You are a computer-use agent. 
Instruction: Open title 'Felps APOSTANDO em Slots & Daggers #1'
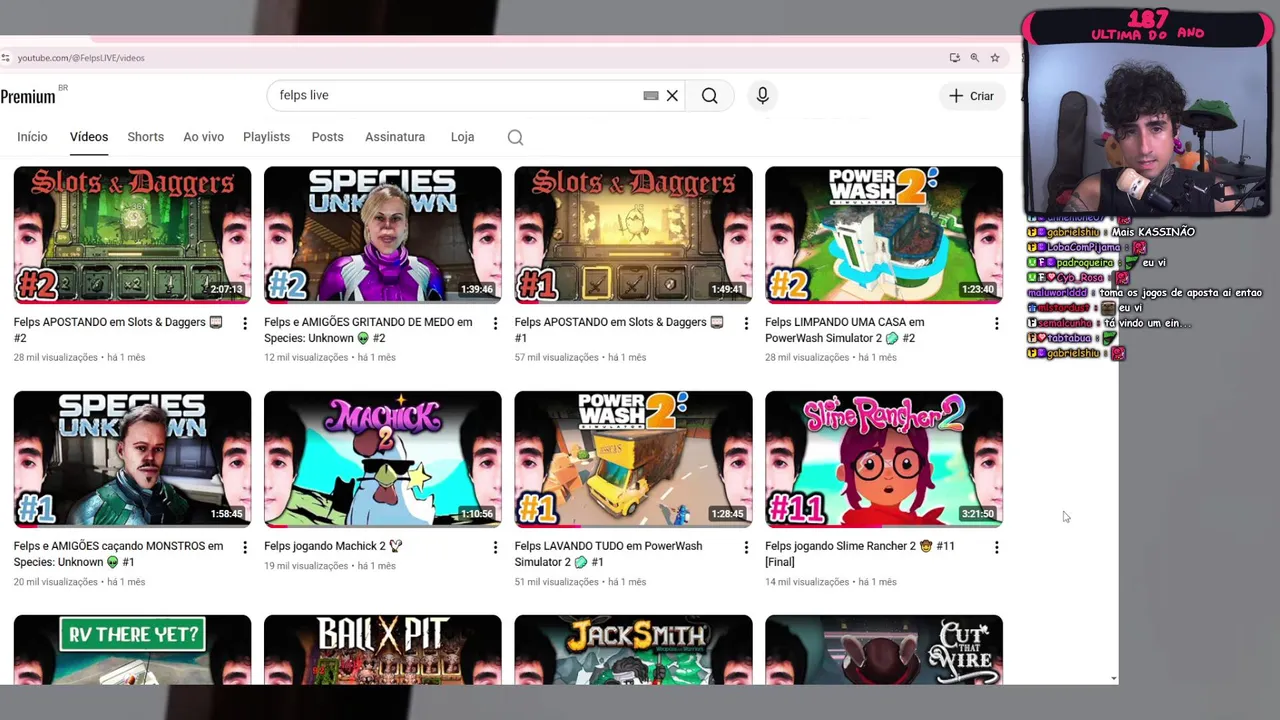click(619, 330)
